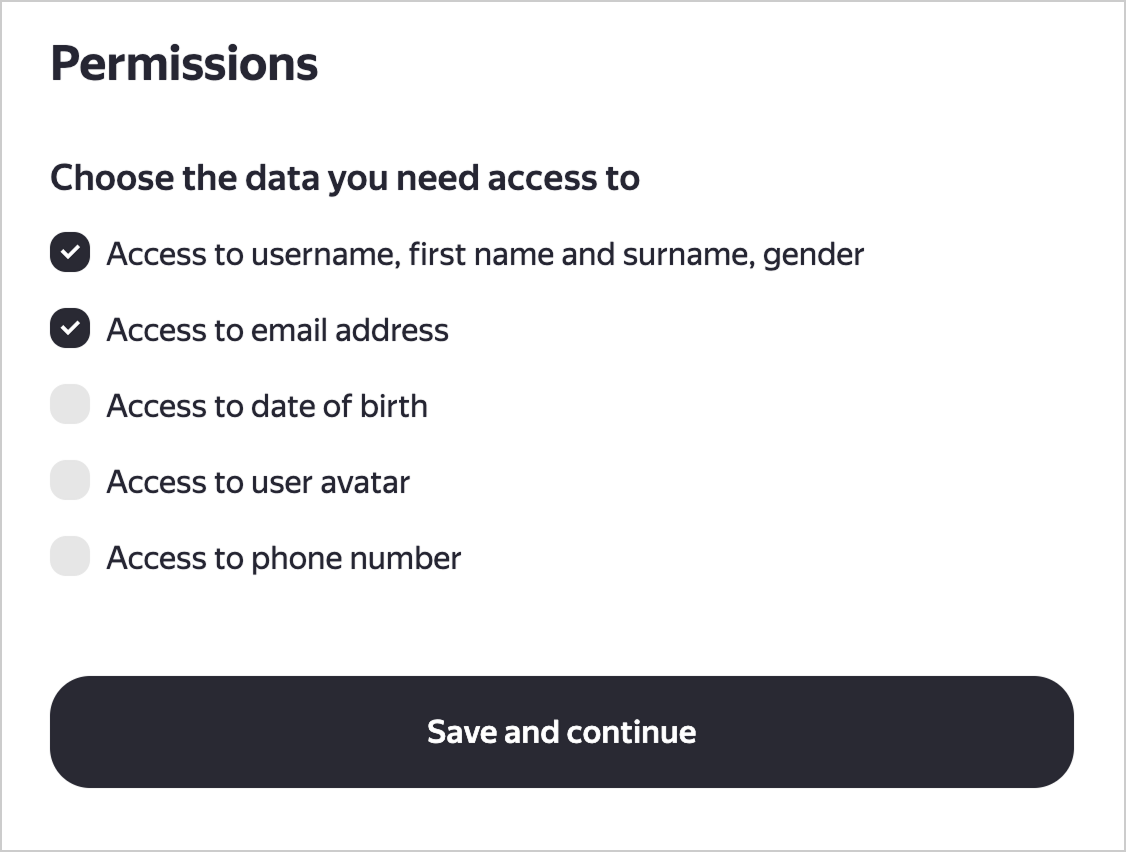
Task: Uncheck access to username, first name and gender
Action: pyautogui.click(x=69, y=252)
